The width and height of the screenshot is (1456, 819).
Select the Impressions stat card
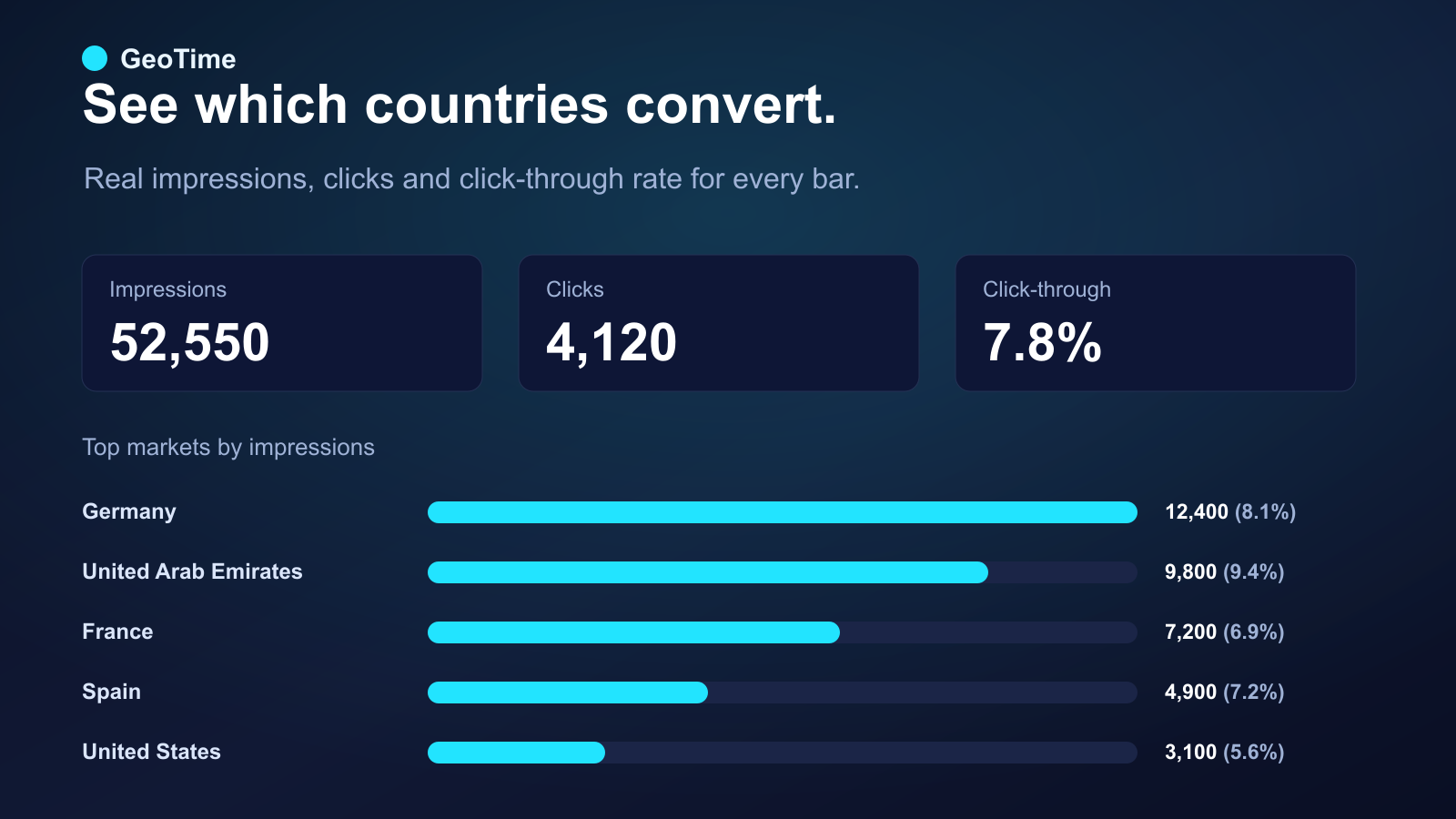click(x=282, y=323)
